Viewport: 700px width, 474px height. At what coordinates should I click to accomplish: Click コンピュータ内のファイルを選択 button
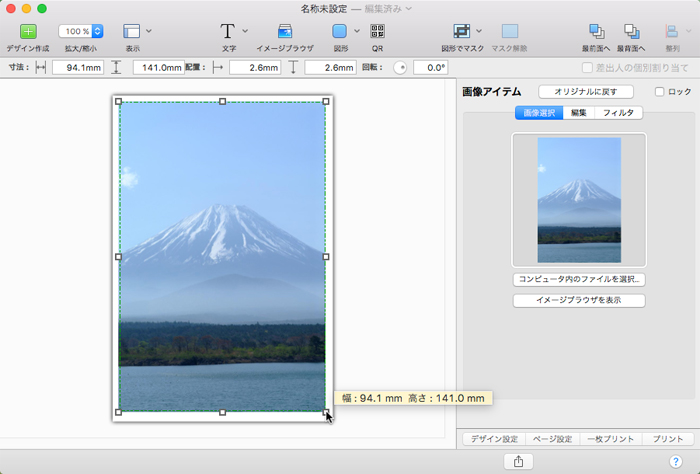579,280
